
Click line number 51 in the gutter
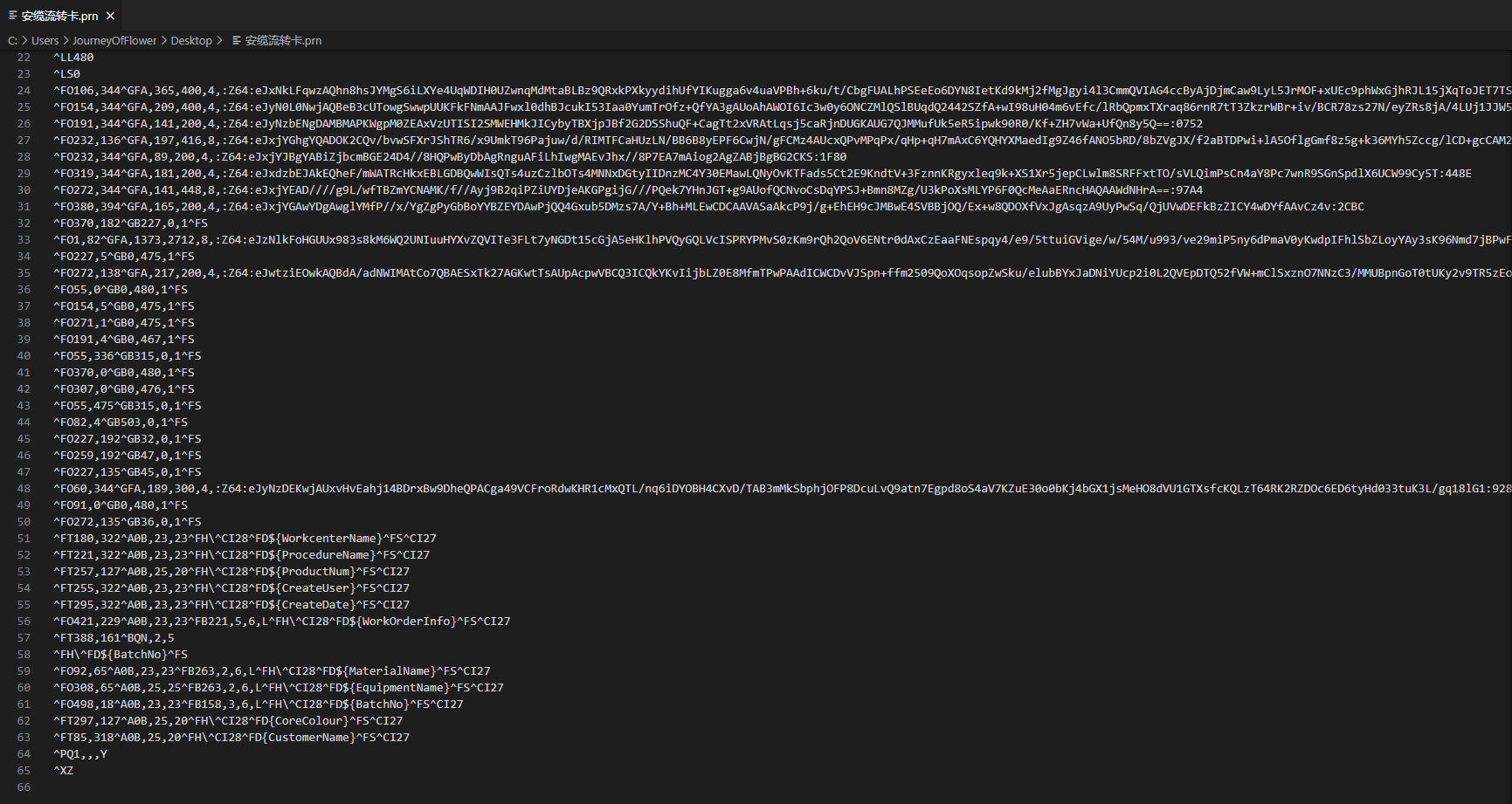point(24,539)
